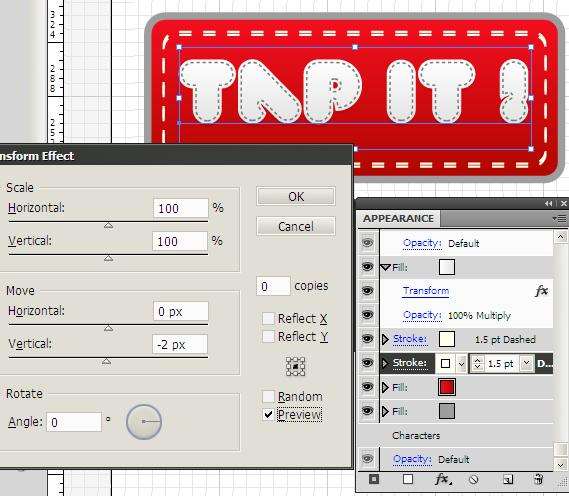Enable the Random checkbox

click(x=268, y=396)
